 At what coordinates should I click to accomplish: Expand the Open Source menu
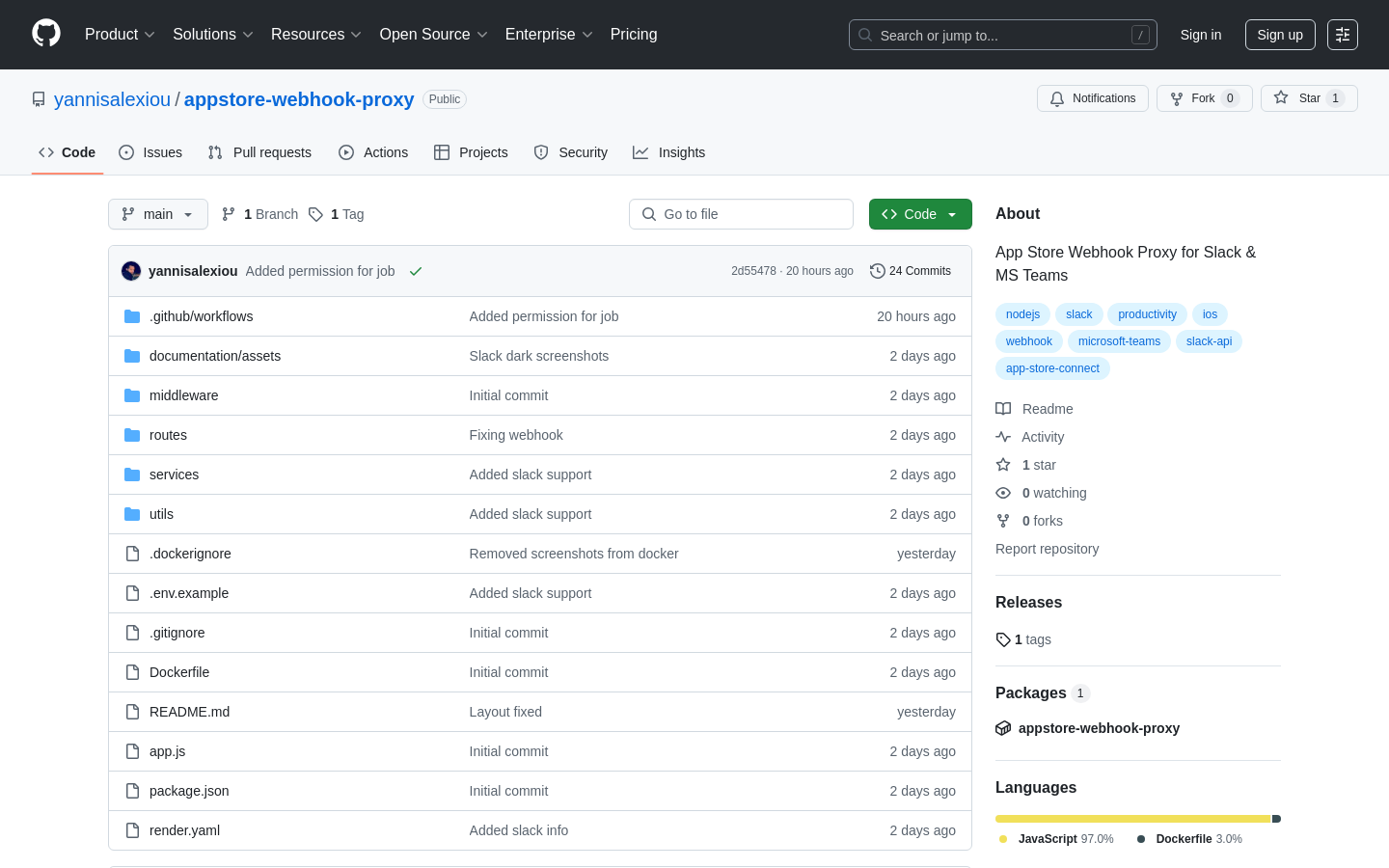[x=434, y=35]
